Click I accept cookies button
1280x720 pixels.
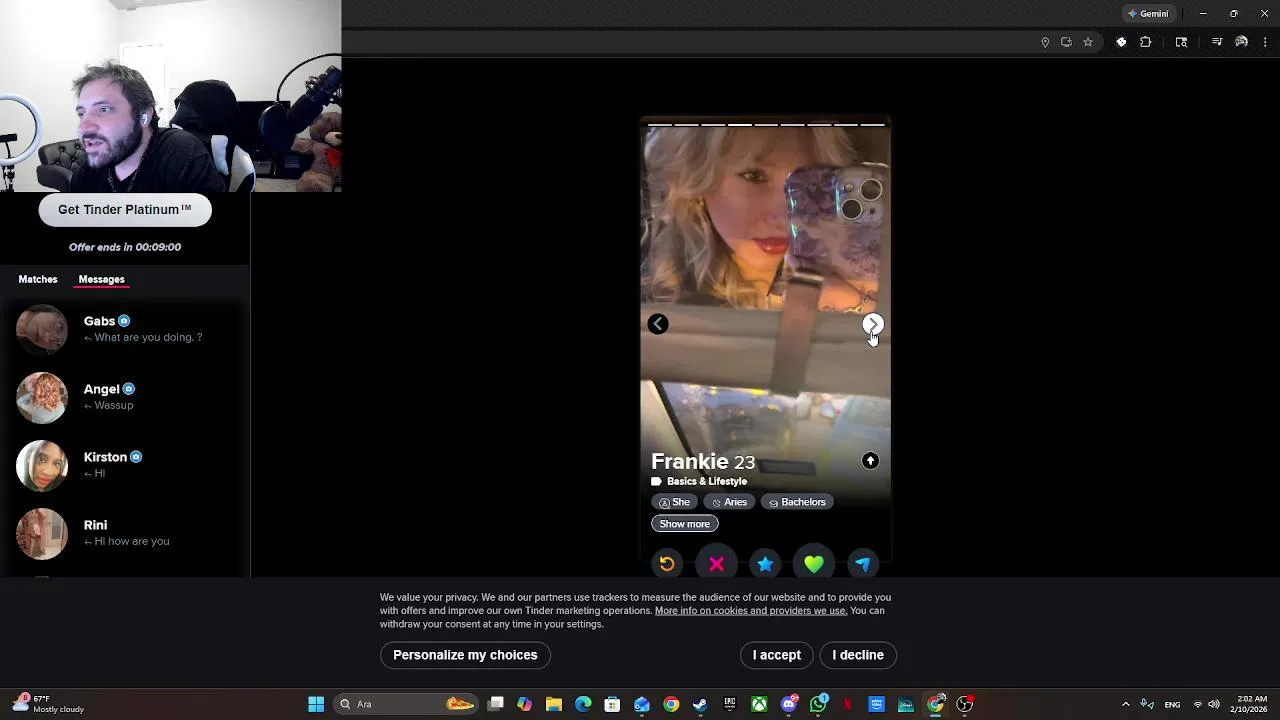click(x=777, y=655)
